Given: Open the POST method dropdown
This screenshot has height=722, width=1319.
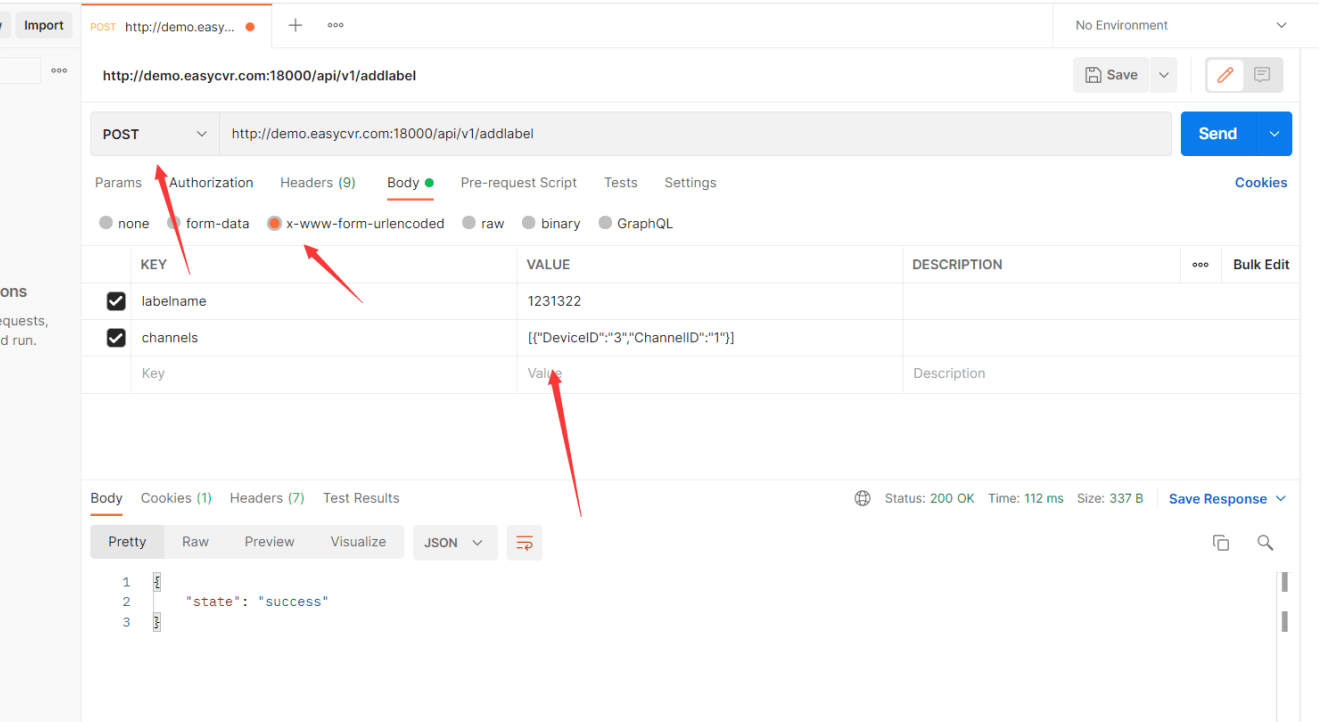Looking at the screenshot, I should [x=155, y=134].
